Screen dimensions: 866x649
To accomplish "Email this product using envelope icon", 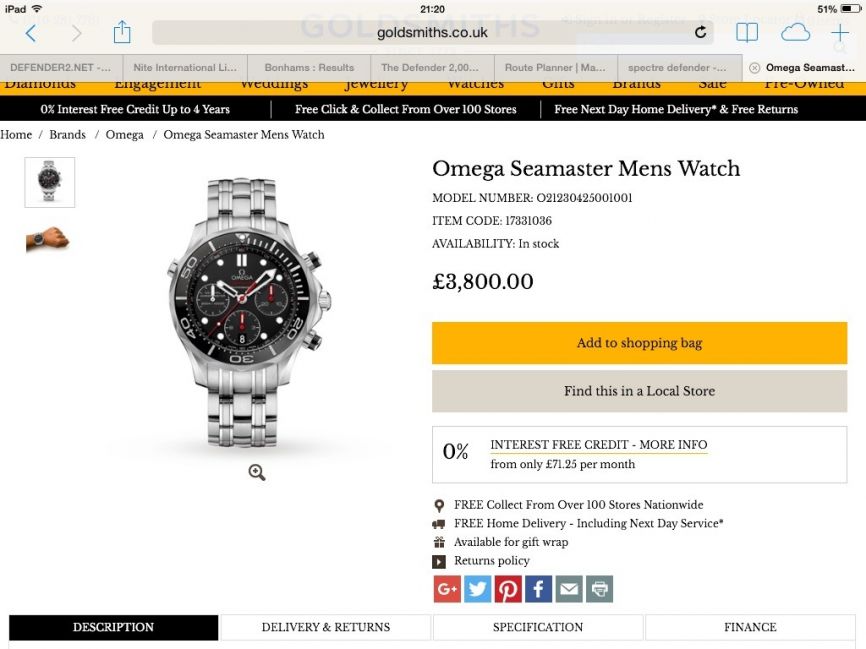I will (569, 589).
